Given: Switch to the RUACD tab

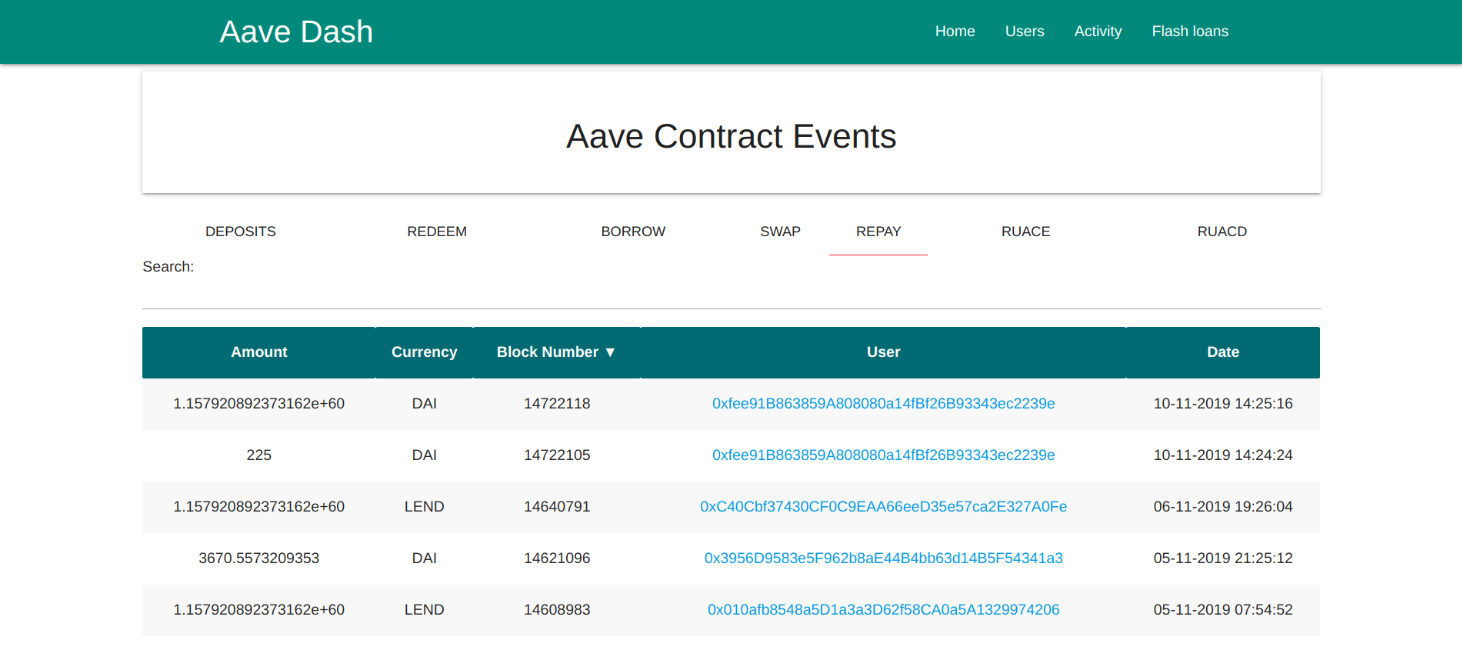Looking at the screenshot, I should coord(1222,231).
